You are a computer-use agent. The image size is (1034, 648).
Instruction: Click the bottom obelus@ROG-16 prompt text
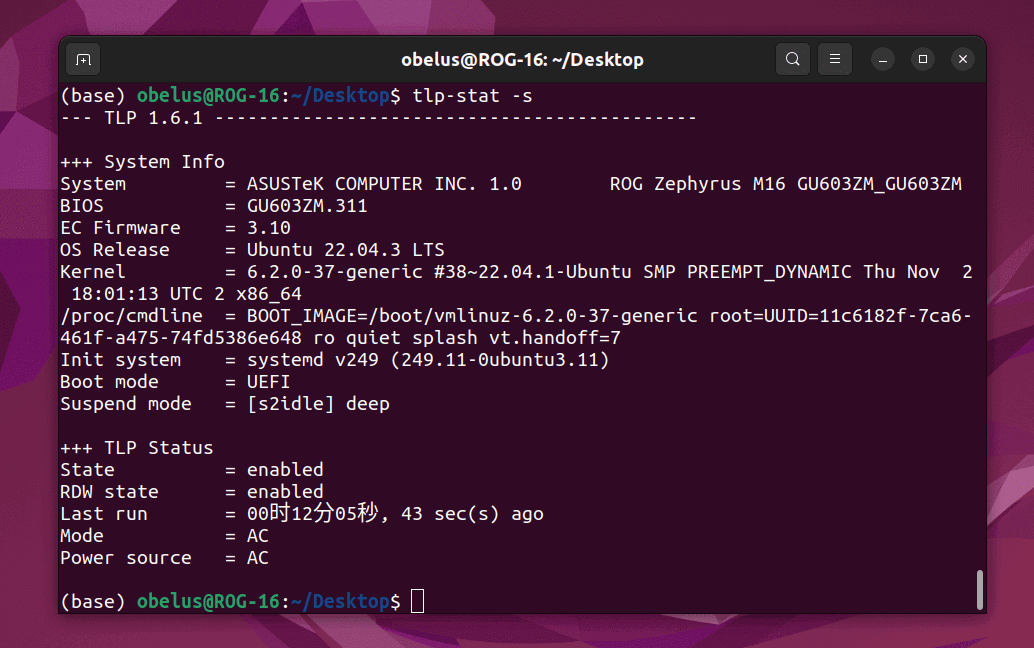[x=208, y=602]
